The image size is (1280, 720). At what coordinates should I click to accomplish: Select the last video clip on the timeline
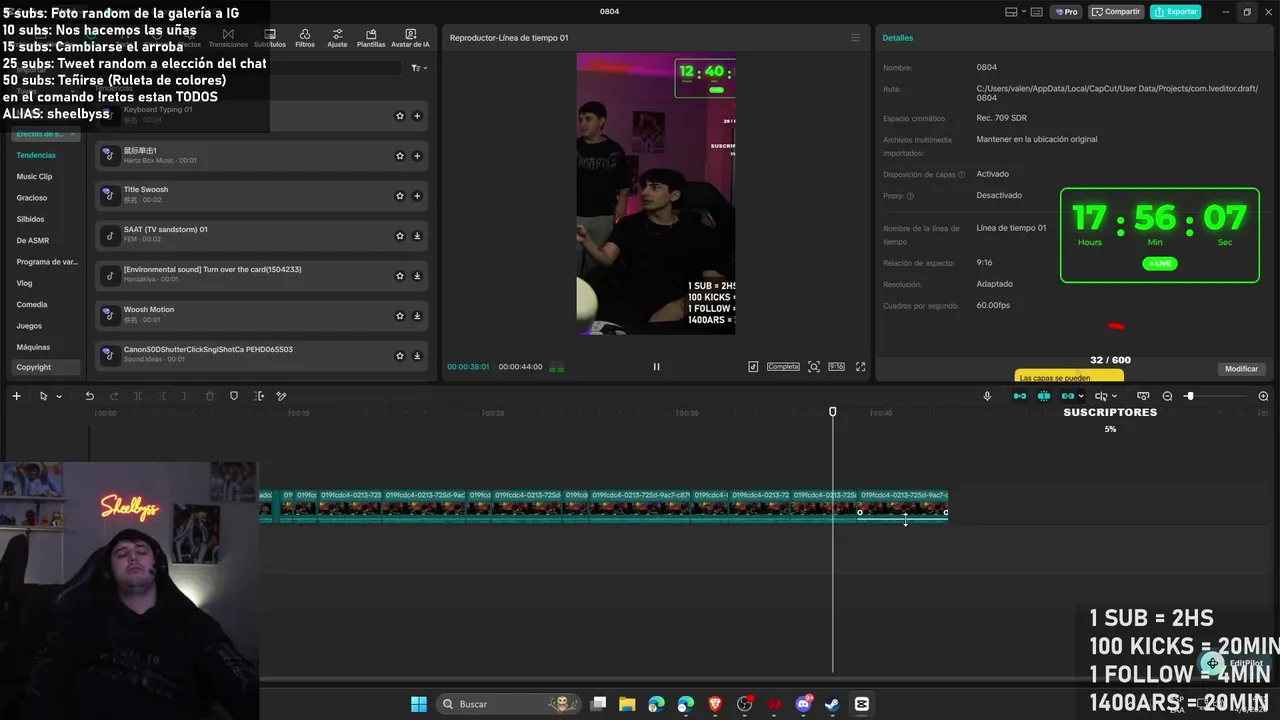pyautogui.click(x=903, y=505)
